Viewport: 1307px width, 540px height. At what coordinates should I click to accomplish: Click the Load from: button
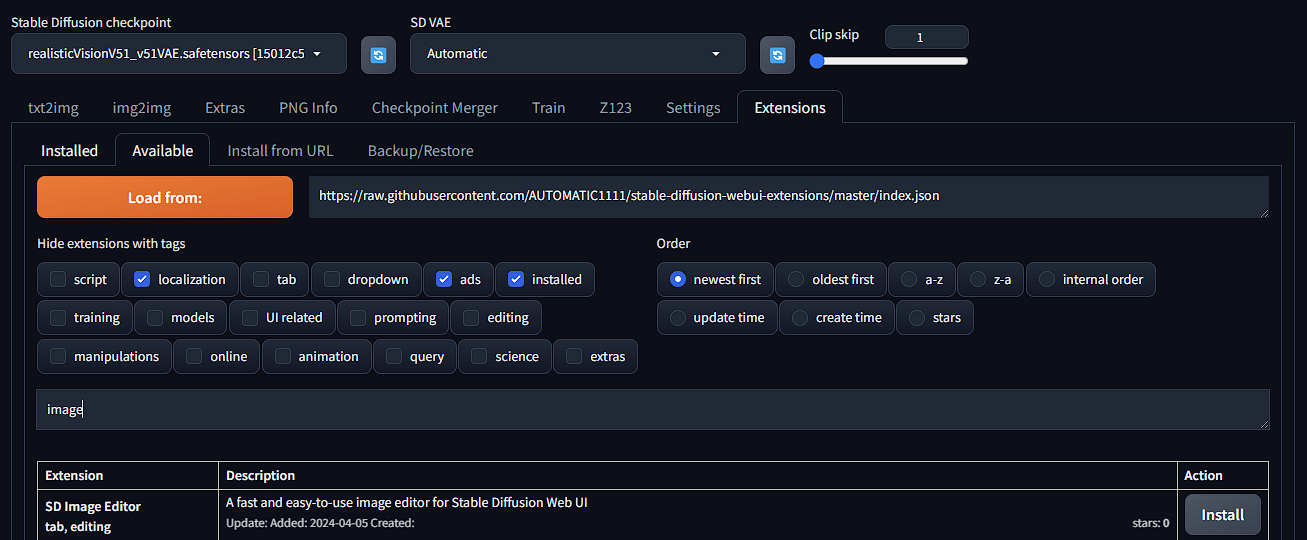165,197
